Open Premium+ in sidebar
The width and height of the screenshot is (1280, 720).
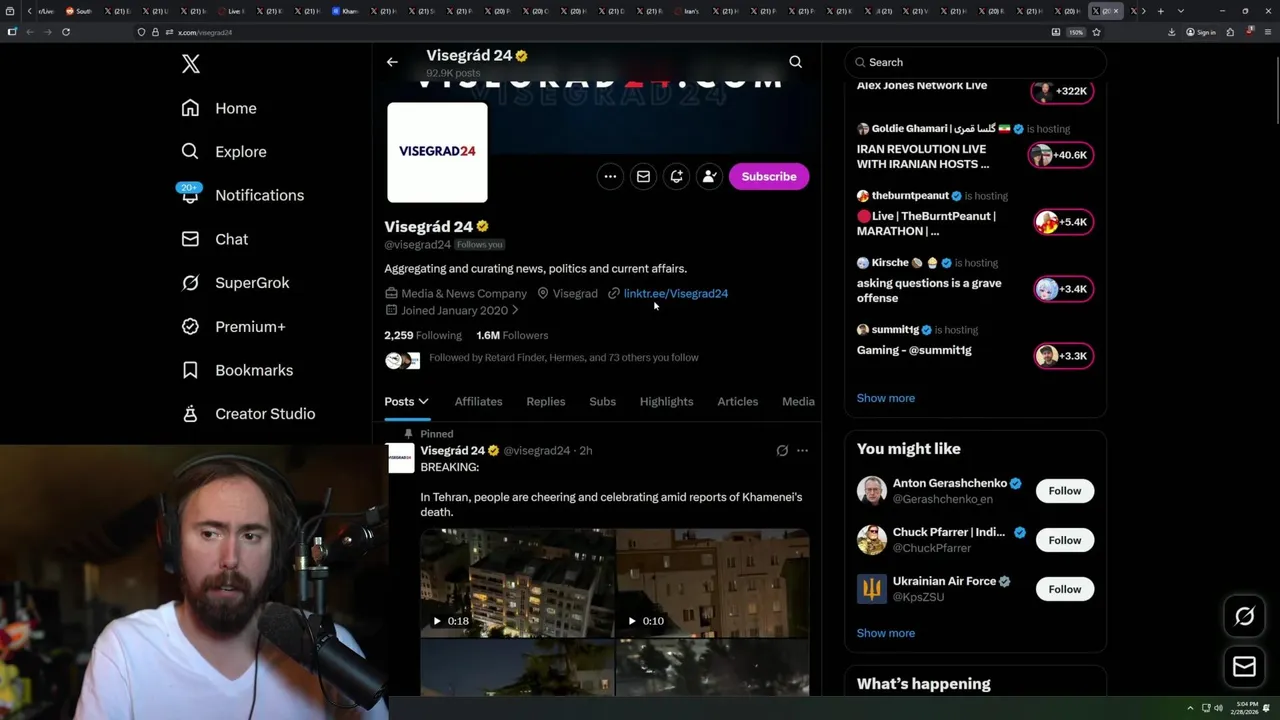coord(233,326)
